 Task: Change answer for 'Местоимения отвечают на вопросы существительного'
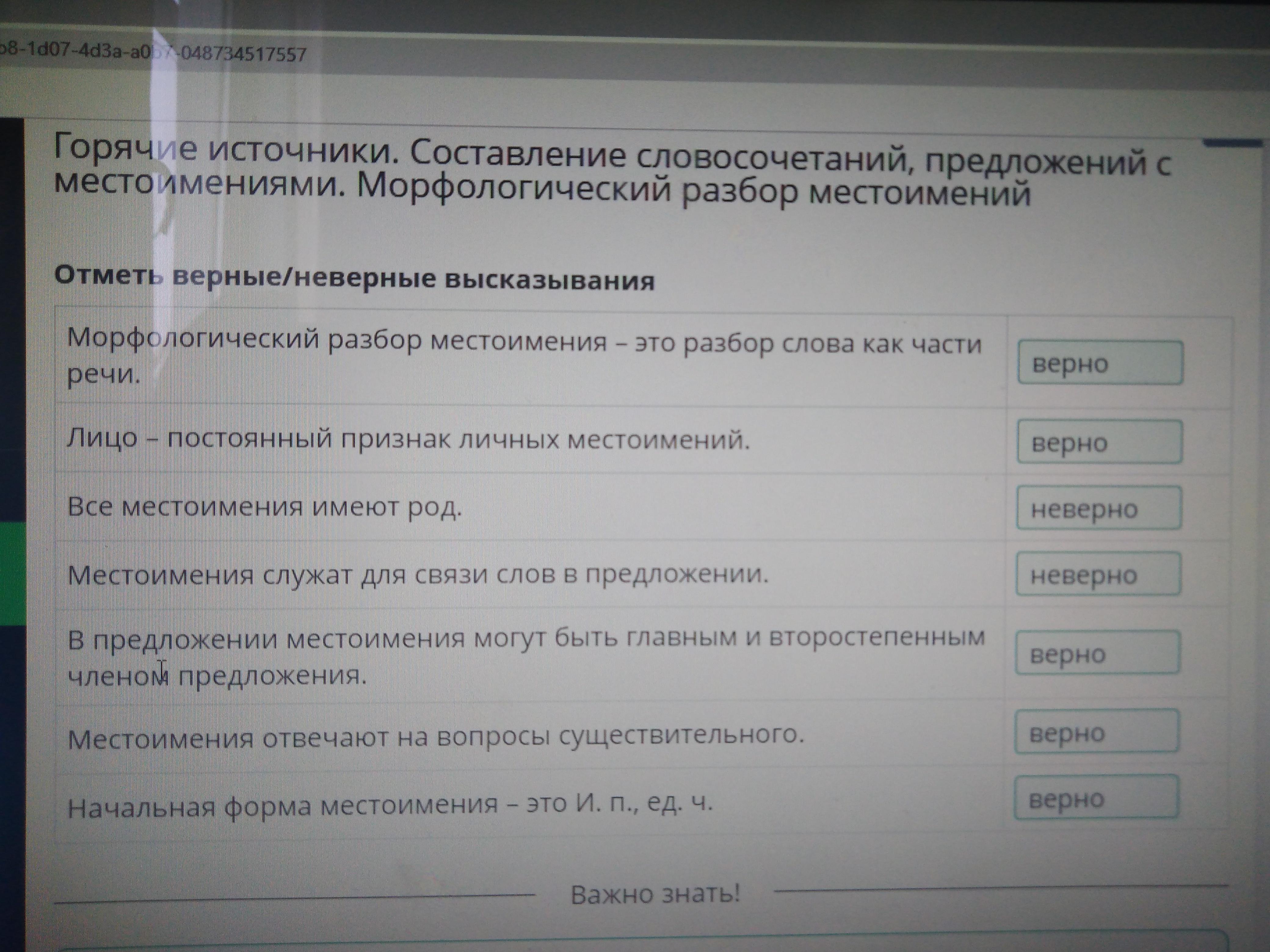tap(1096, 732)
